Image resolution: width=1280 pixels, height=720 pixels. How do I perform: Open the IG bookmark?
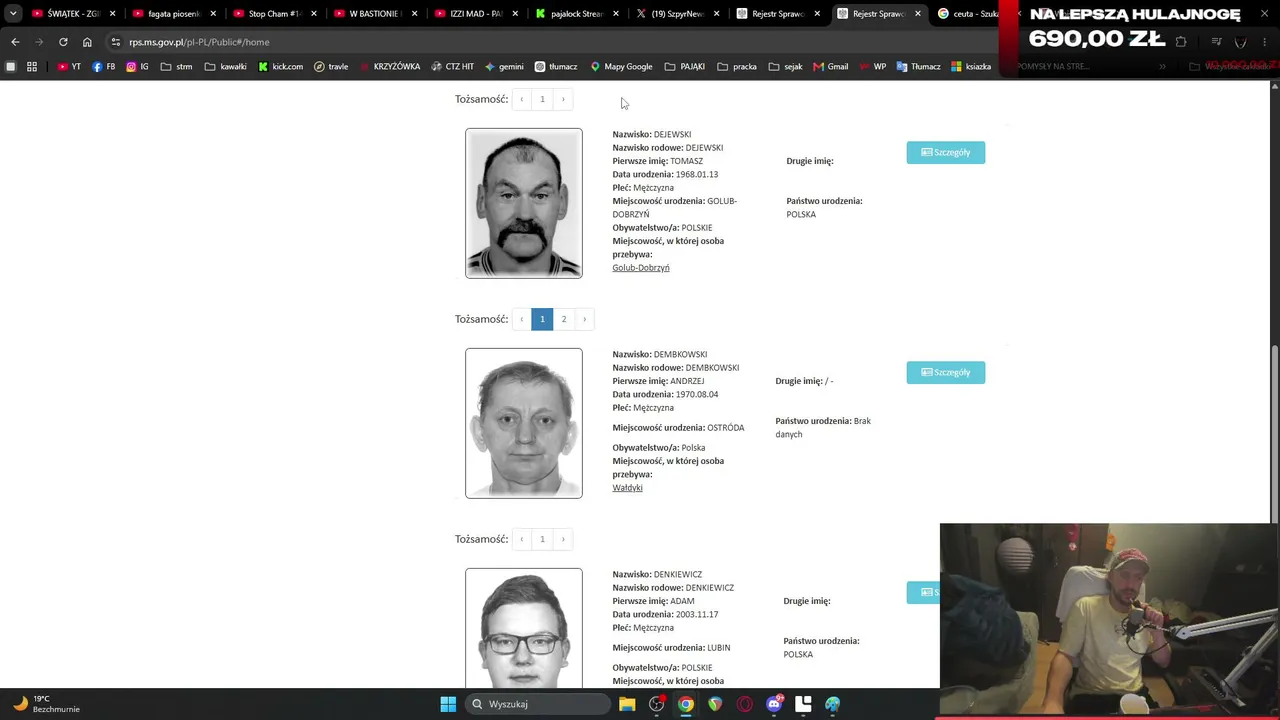(x=137, y=66)
